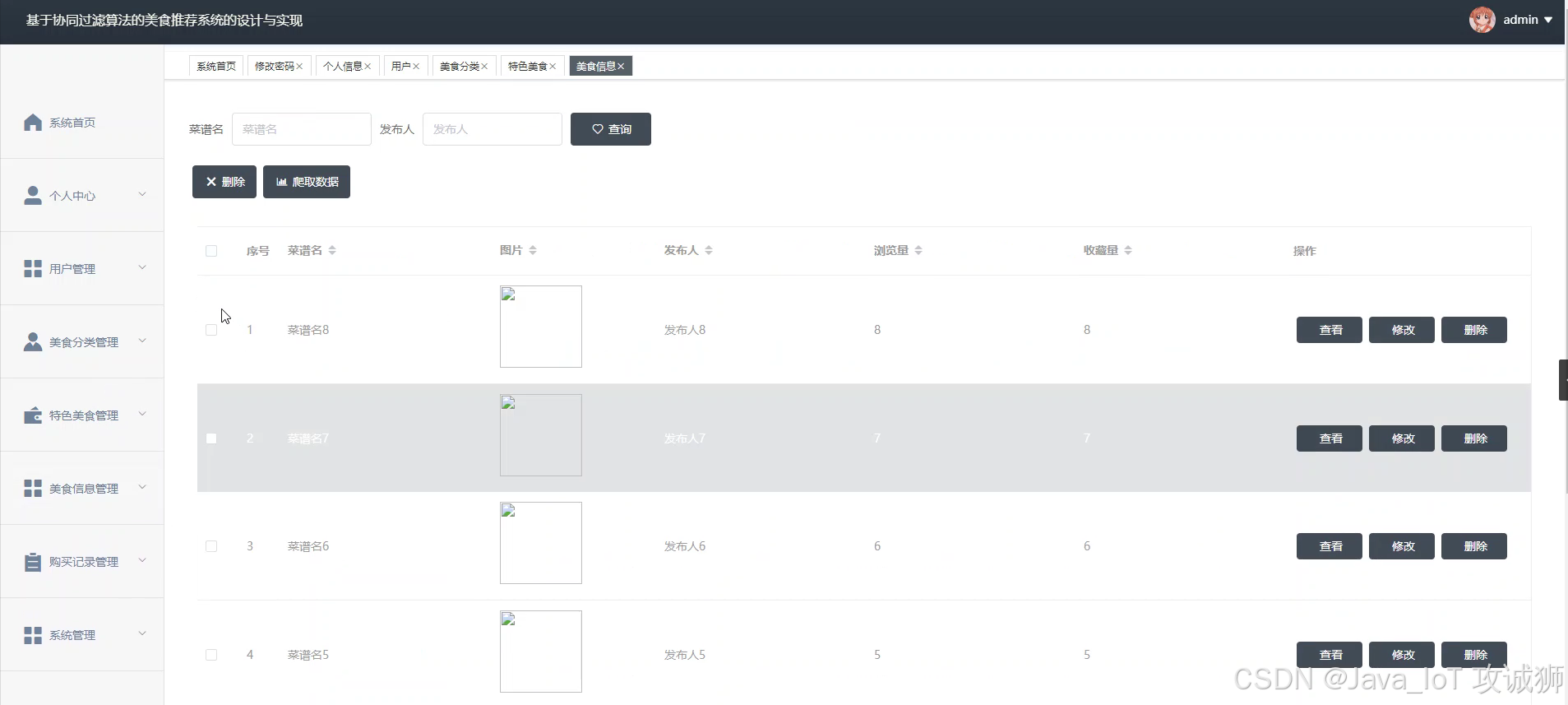Open the admin dropdown arrow
The image size is (1568, 705).
[1548, 20]
